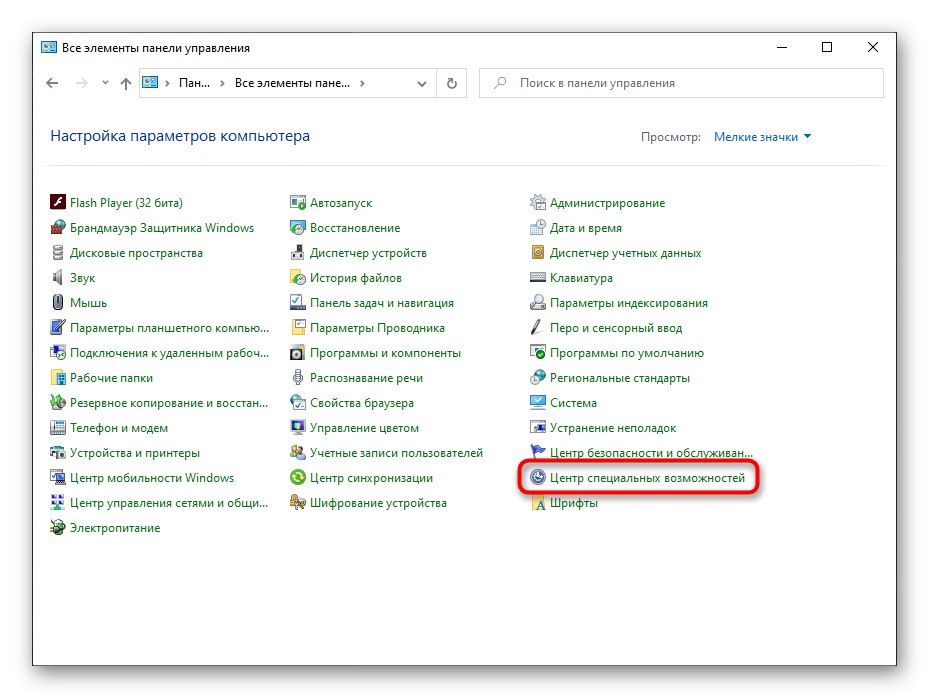Image resolution: width=929 pixels, height=698 pixels.
Task: Open the Шифрование устройства icon
Action: (x=297, y=502)
